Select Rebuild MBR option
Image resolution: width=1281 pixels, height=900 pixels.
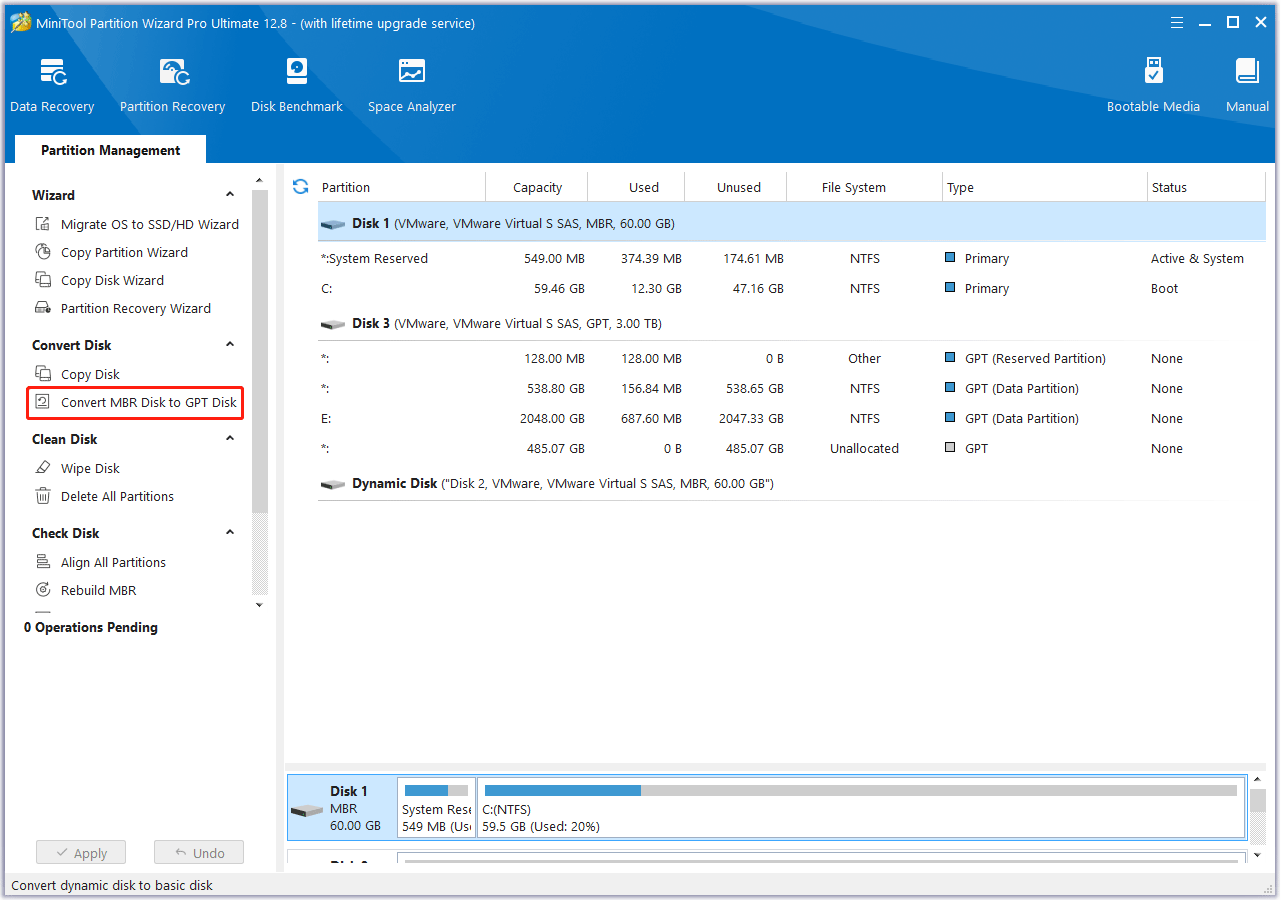(98, 590)
